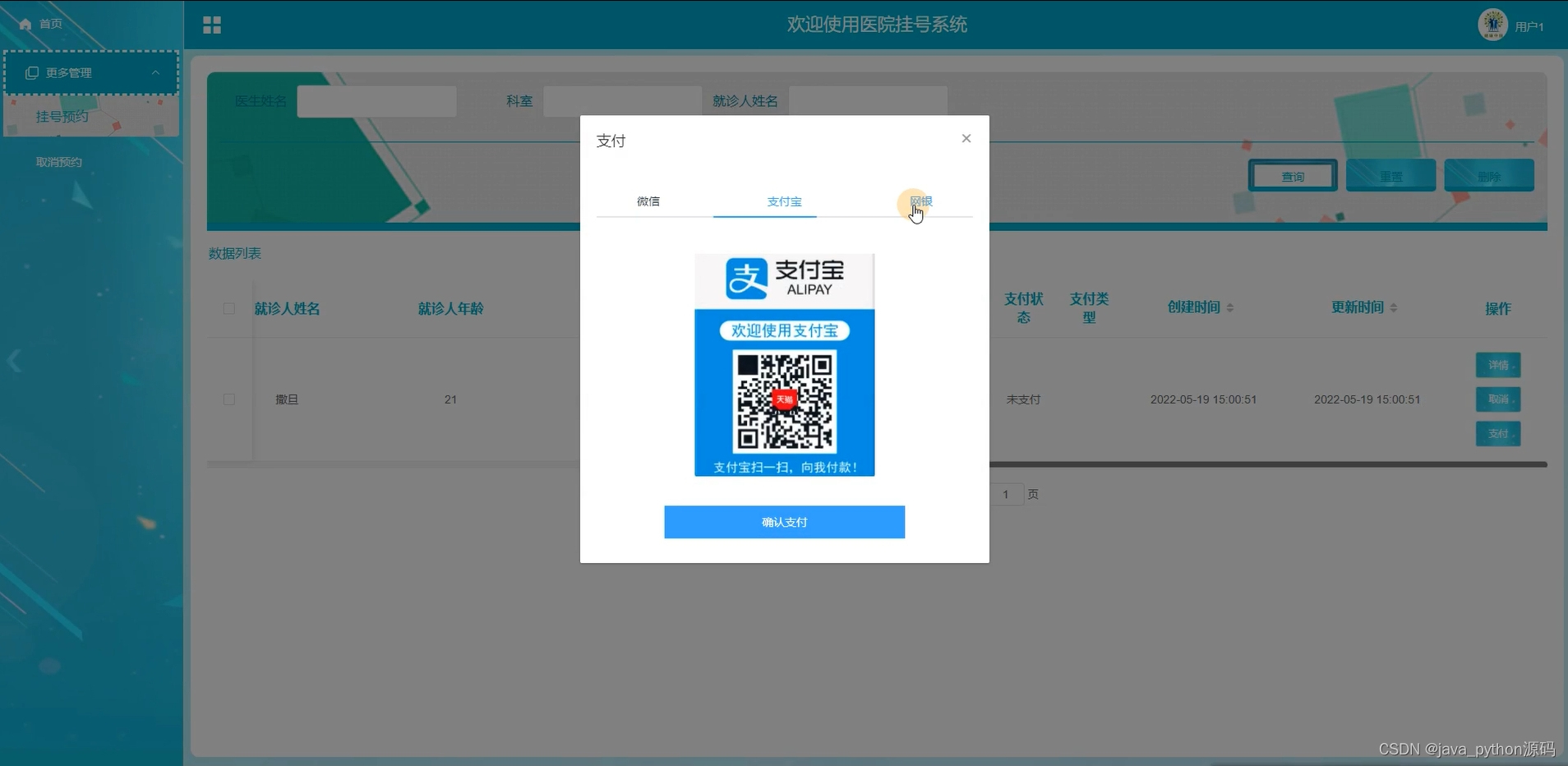The width and height of the screenshot is (1568, 766).
Task: Click the 首页 home link
Action: coord(51,24)
